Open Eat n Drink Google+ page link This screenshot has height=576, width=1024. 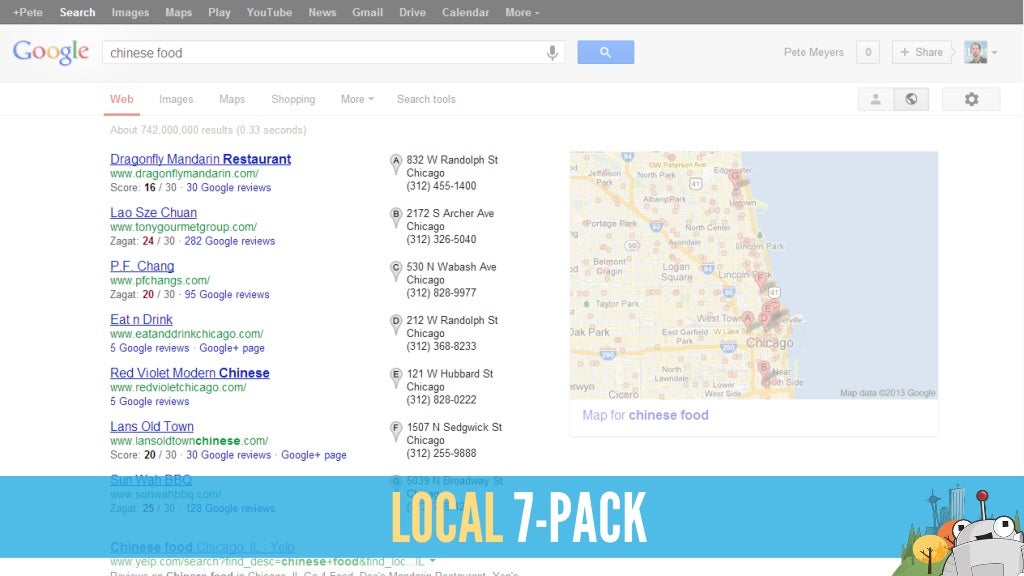tap(232, 348)
